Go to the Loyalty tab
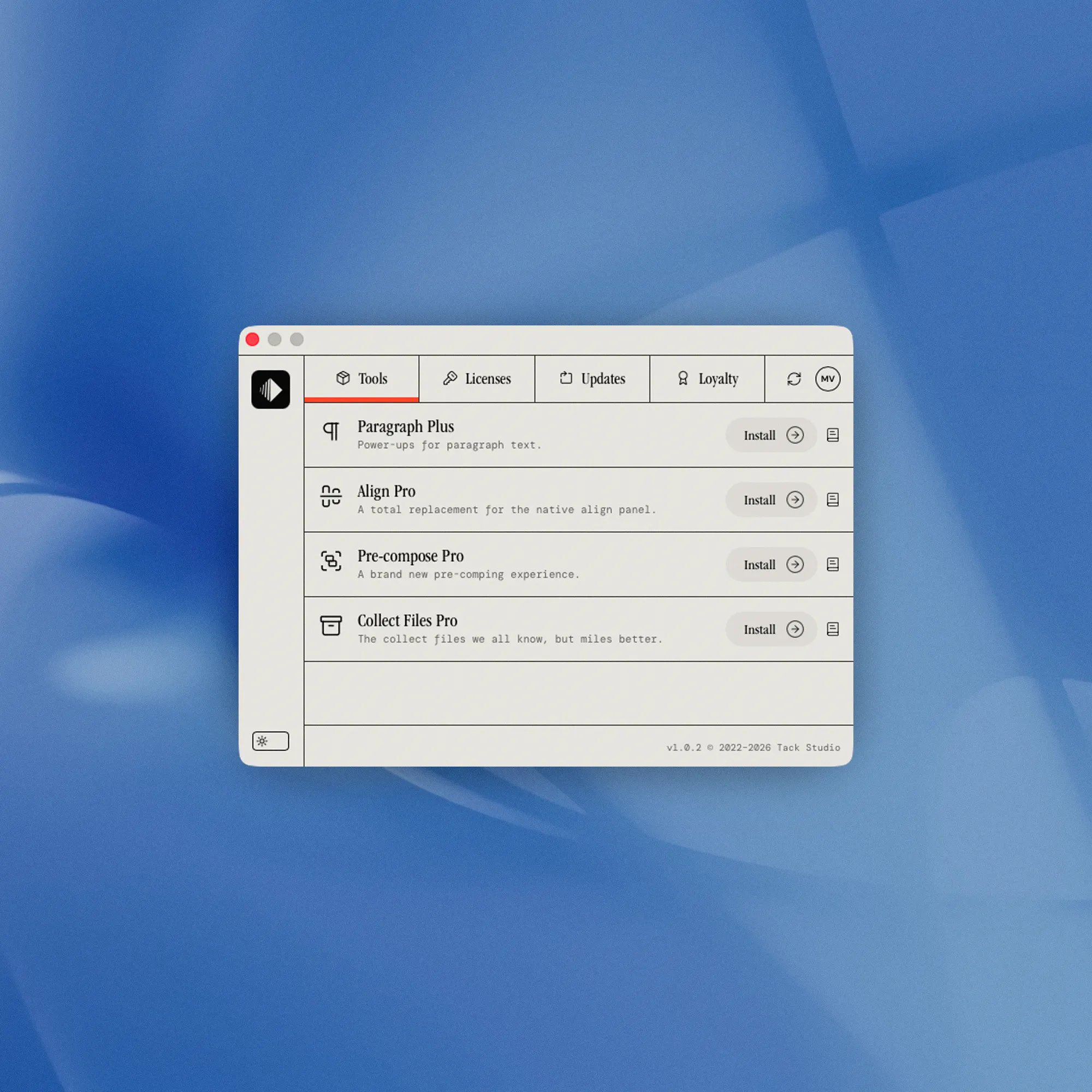Image resolution: width=1092 pixels, height=1092 pixels. tap(707, 379)
